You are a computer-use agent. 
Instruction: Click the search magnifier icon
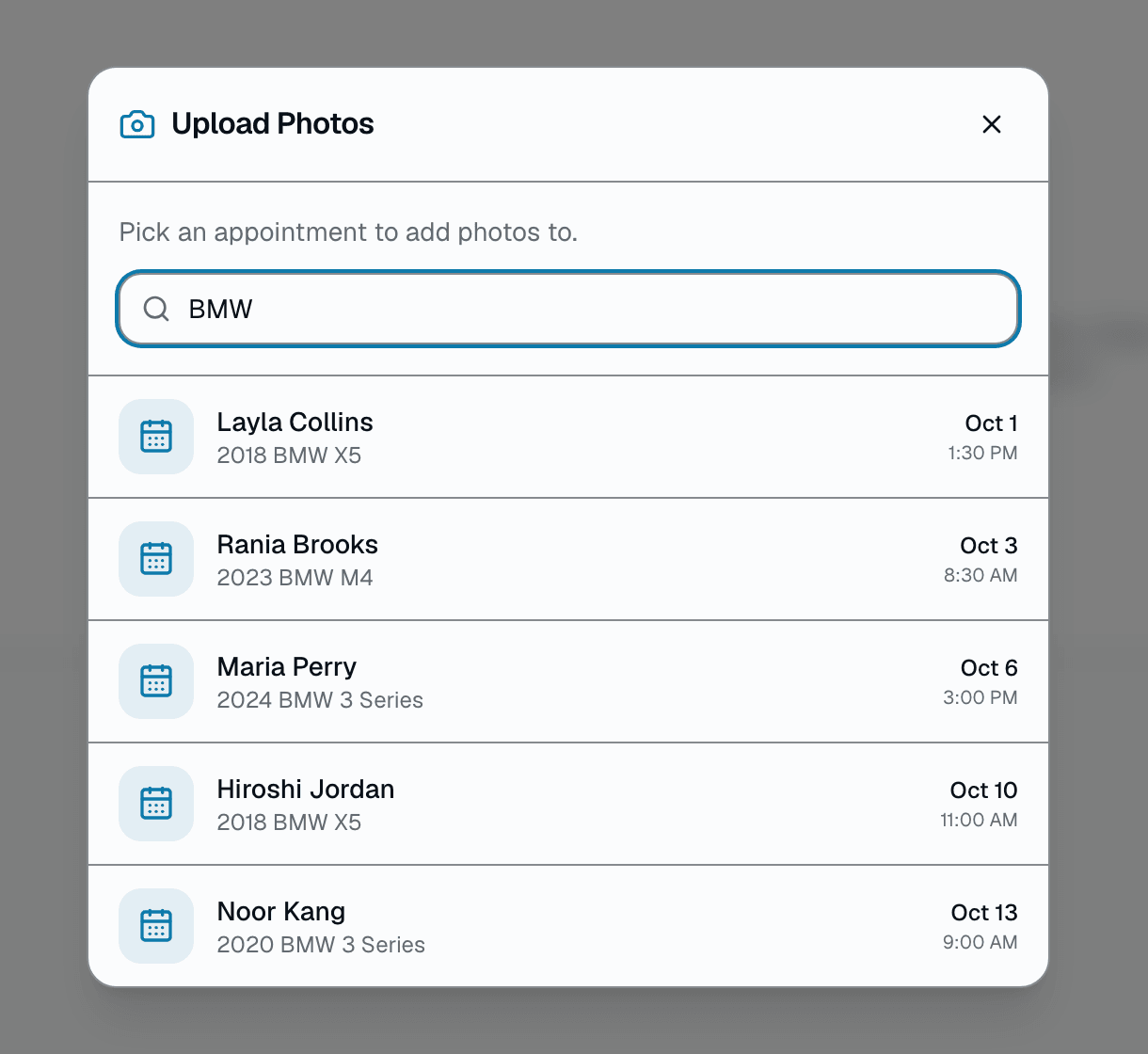[156, 309]
